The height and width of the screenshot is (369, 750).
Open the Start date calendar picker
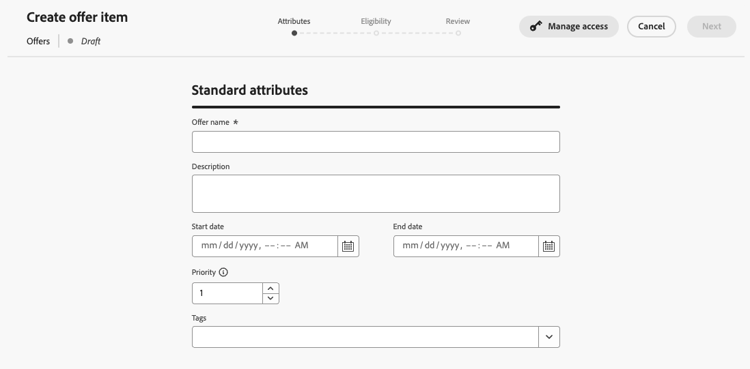(348, 246)
